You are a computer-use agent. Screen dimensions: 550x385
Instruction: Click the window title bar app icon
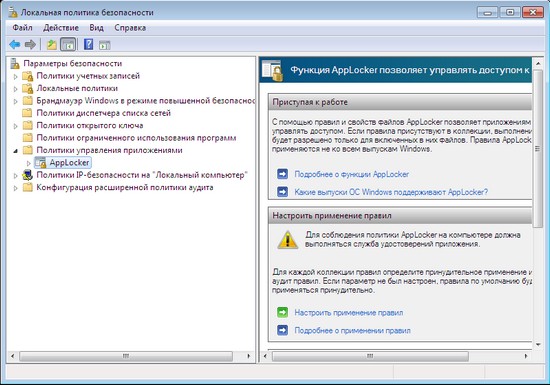[x=13, y=12]
